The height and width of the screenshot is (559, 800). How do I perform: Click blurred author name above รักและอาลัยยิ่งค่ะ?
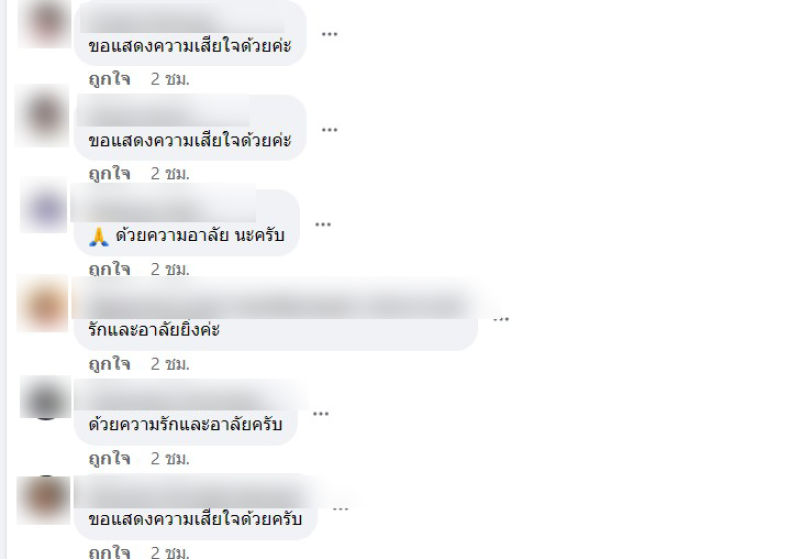pyautogui.click(x=276, y=306)
